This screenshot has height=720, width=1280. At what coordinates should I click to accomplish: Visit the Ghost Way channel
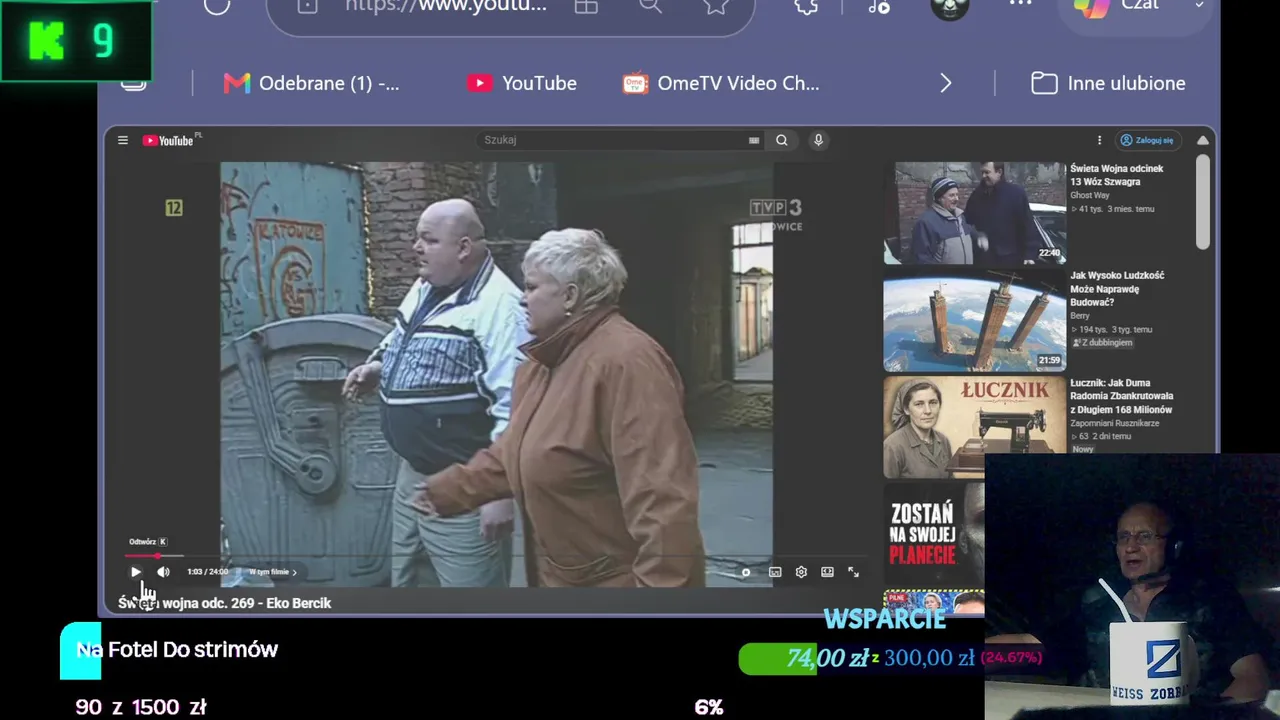tap(1090, 196)
